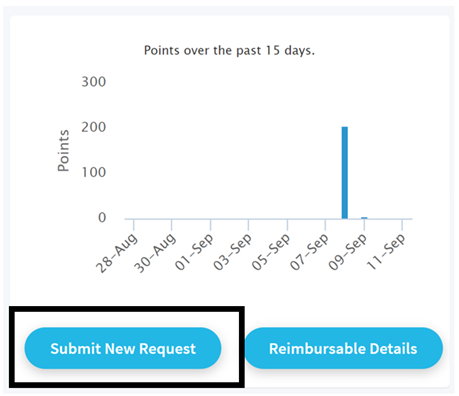Select the 100 y-axis value

[94, 172]
